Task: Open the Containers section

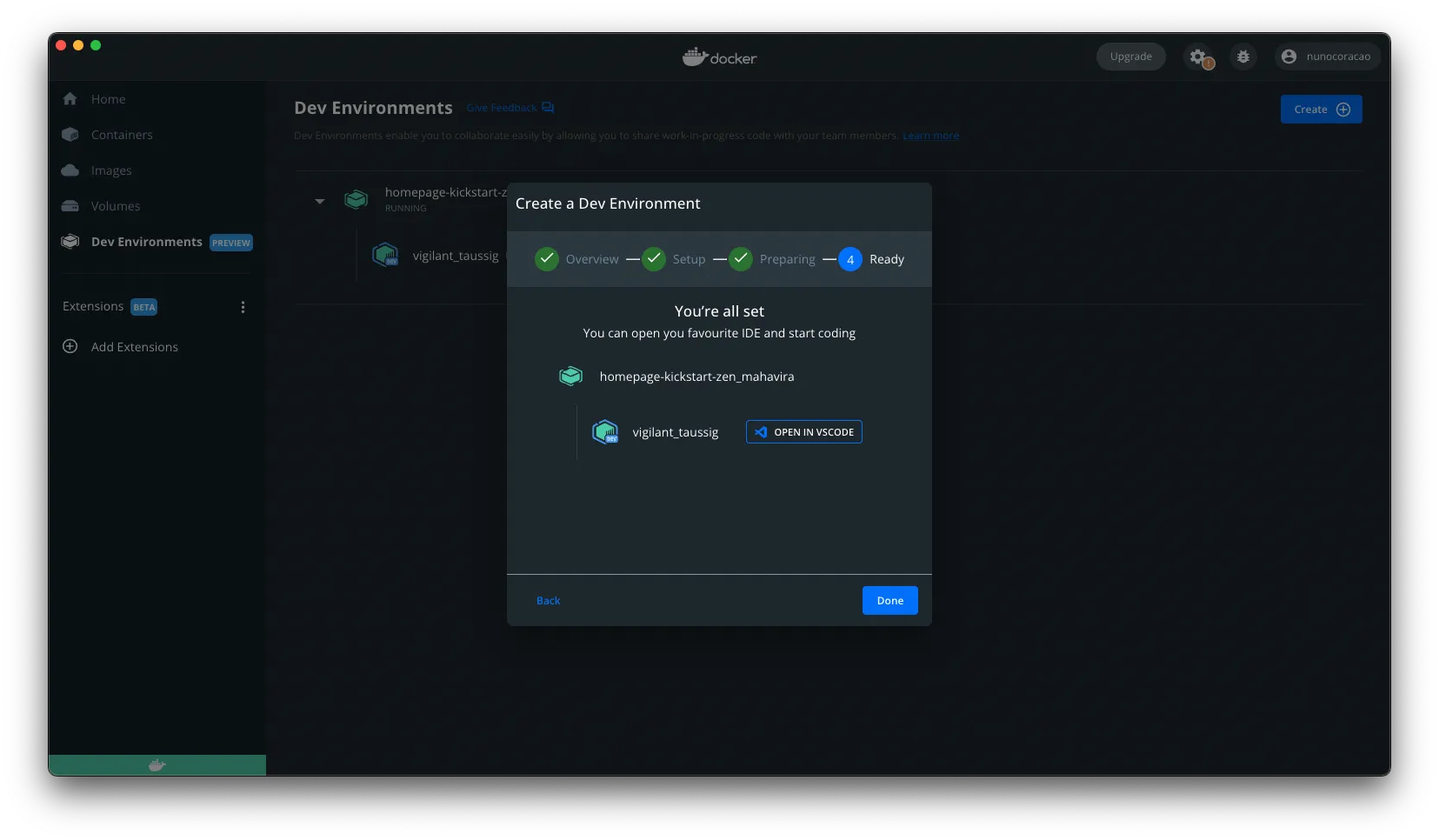Action: click(121, 135)
